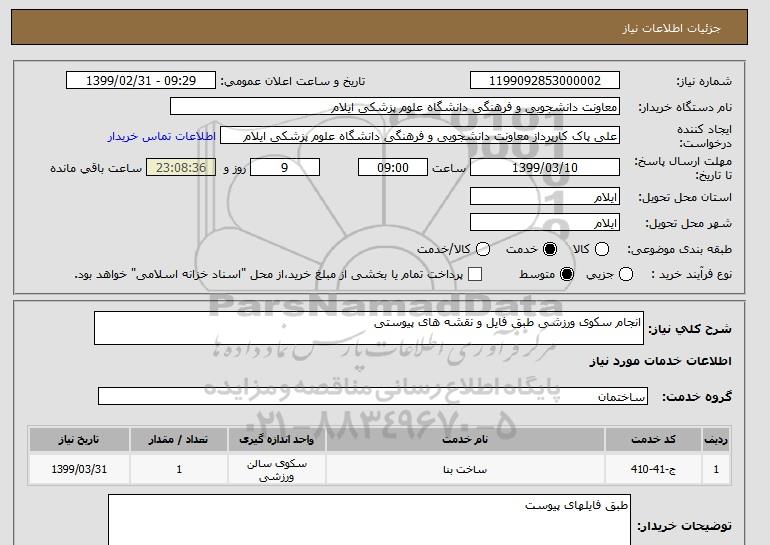Select the خدمت radio button
The width and height of the screenshot is (770, 545).
pos(550,249)
